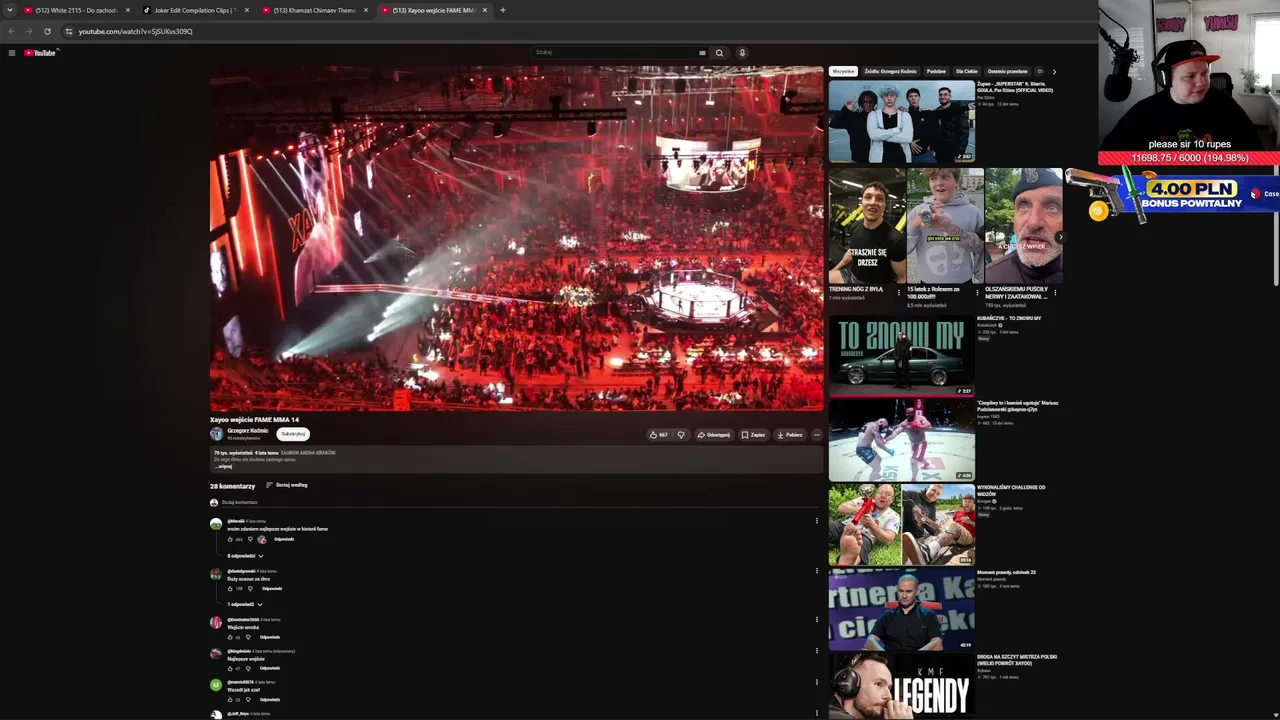
Task: Close the 'Khamzat Chimaev Theme' tab
Action: pyautogui.click(x=366, y=10)
